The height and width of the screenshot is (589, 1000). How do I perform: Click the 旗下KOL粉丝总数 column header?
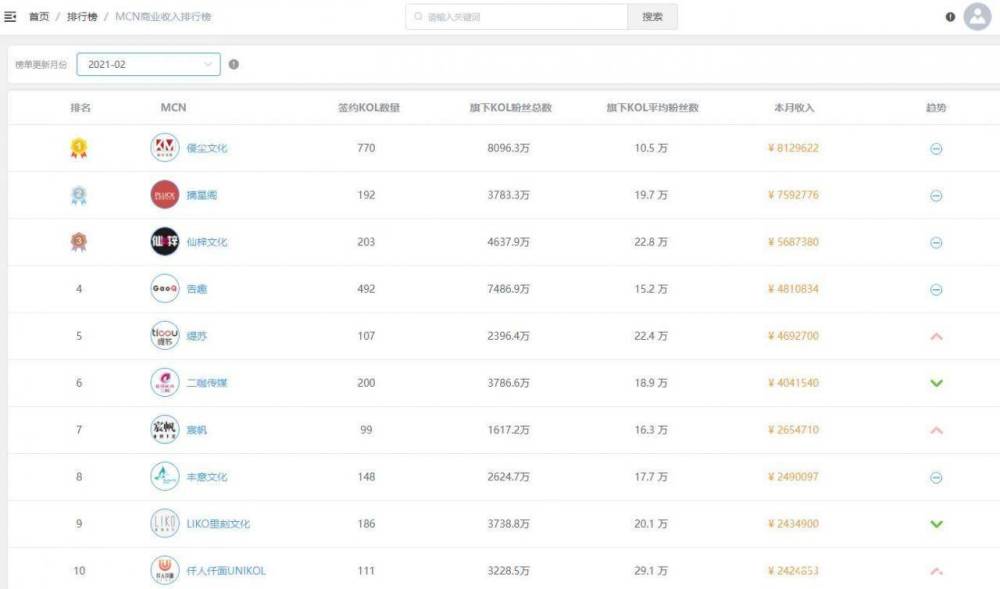pyautogui.click(x=510, y=108)
